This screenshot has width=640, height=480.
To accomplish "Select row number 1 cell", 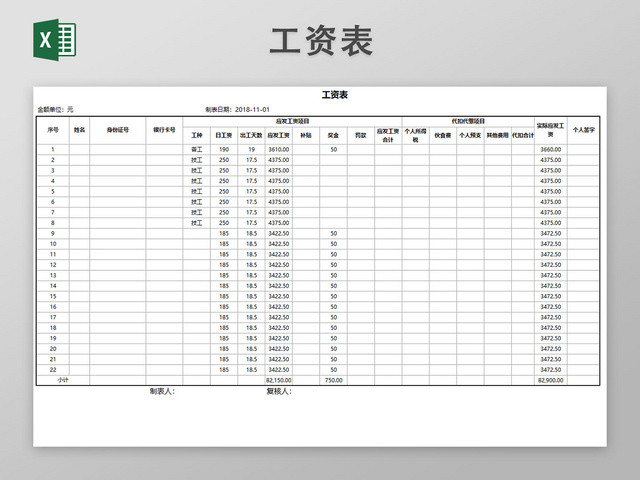I will click(53, 149).
